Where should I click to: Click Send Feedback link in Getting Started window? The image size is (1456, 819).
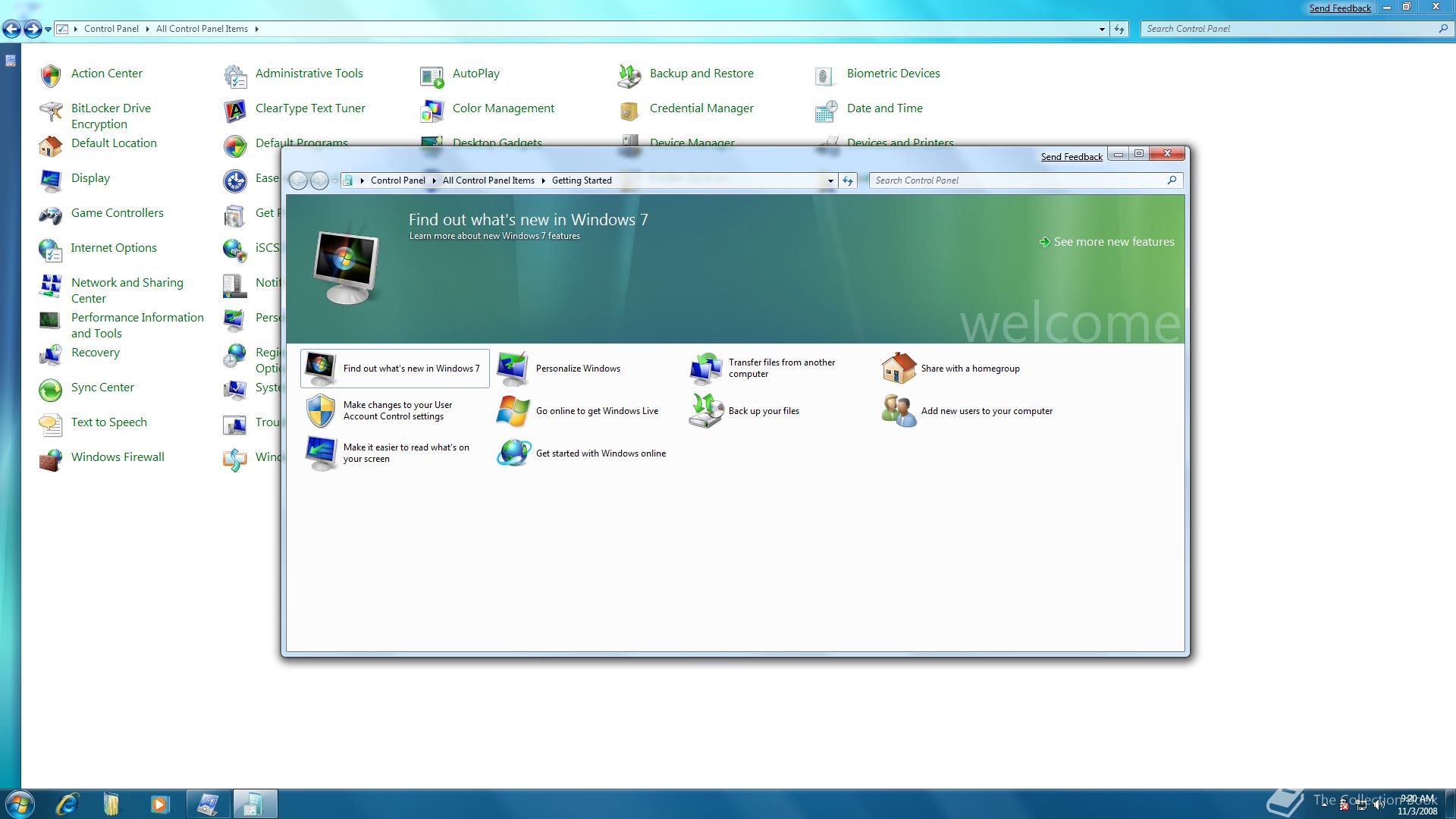1072,157
